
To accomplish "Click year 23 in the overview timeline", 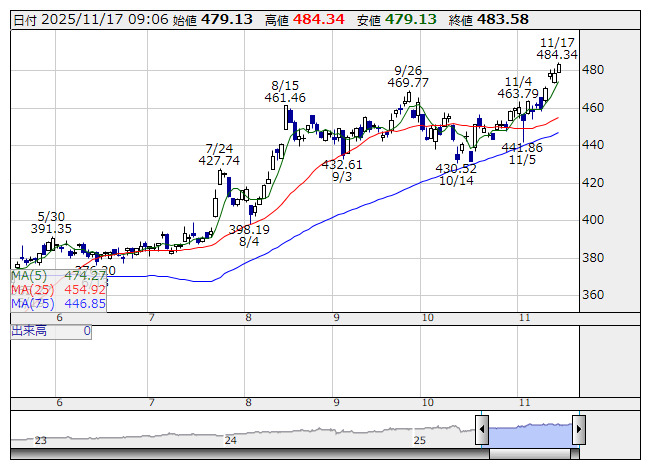I will [41, 440].
